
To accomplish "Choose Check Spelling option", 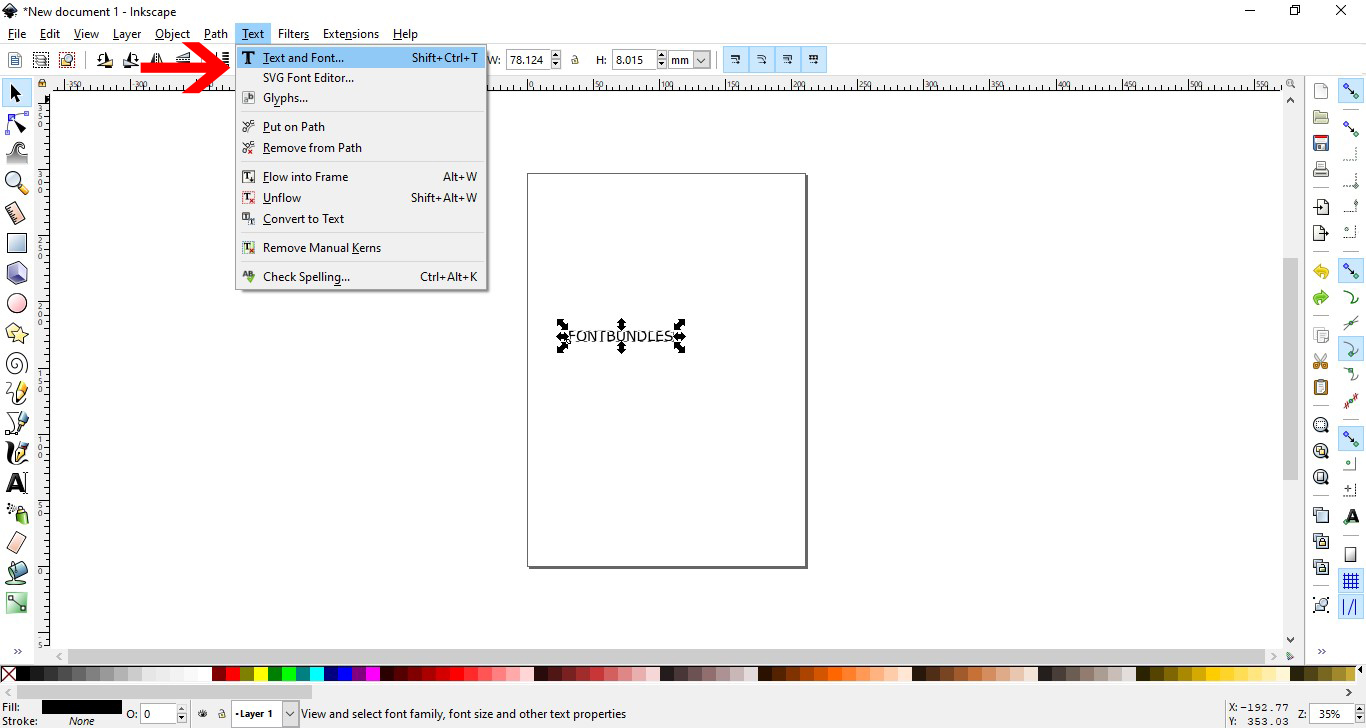I will coord(361,277).
